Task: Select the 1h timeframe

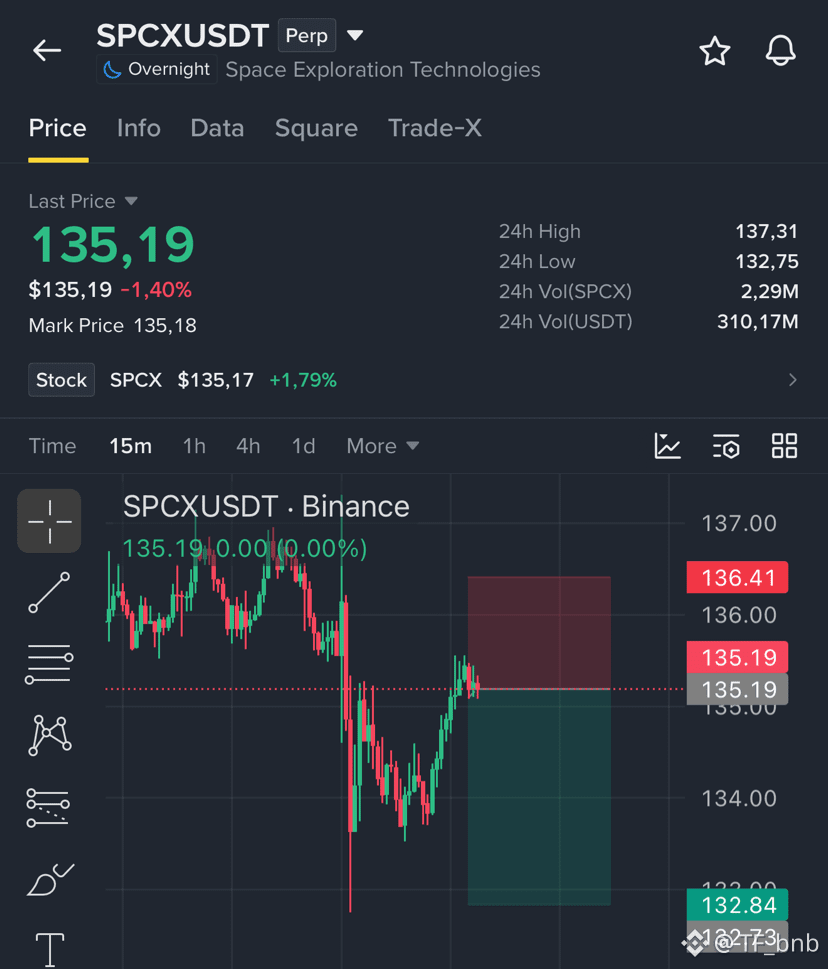Action: (194, 446)
